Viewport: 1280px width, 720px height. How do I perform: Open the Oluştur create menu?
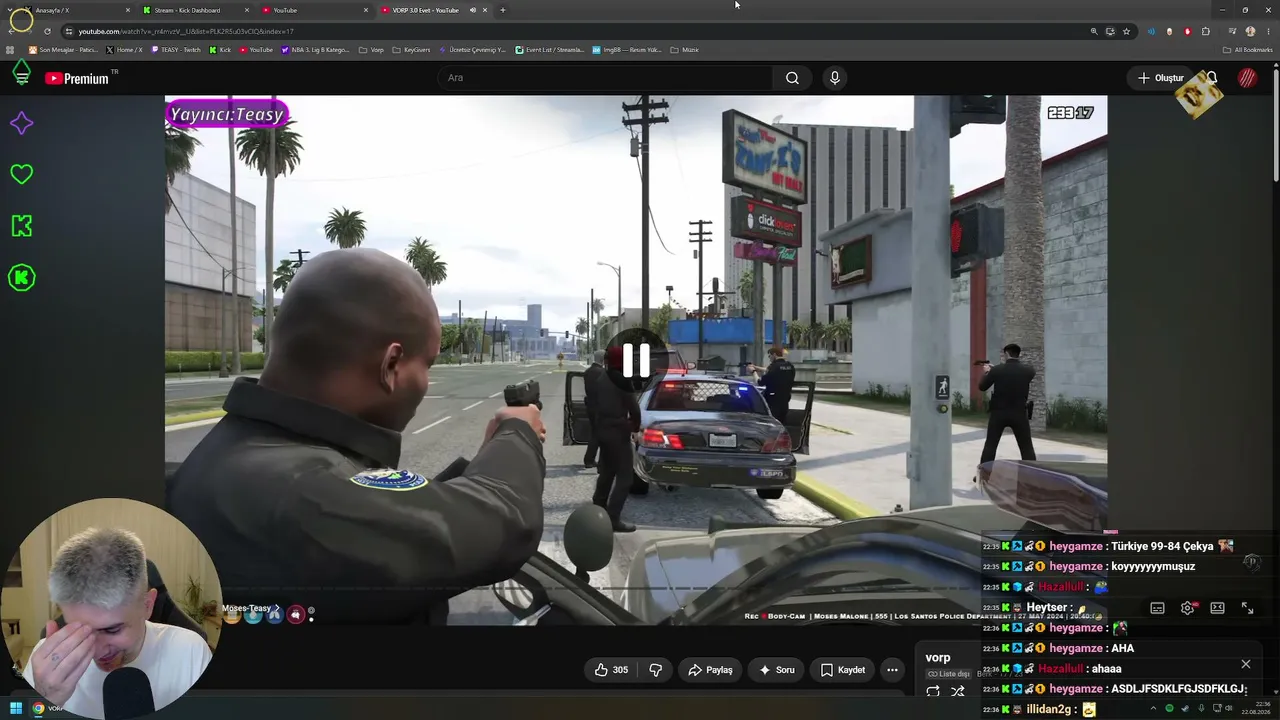tap(1161, 78)
